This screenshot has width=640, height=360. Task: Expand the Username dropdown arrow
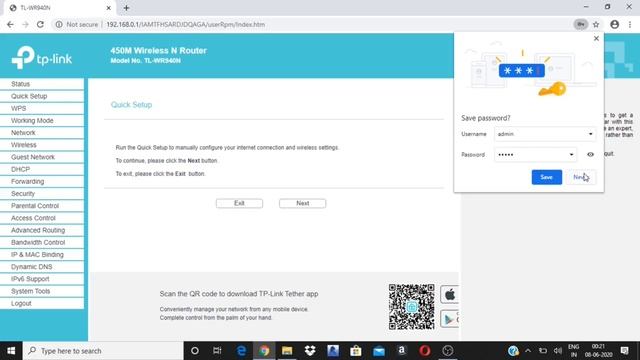590,134
